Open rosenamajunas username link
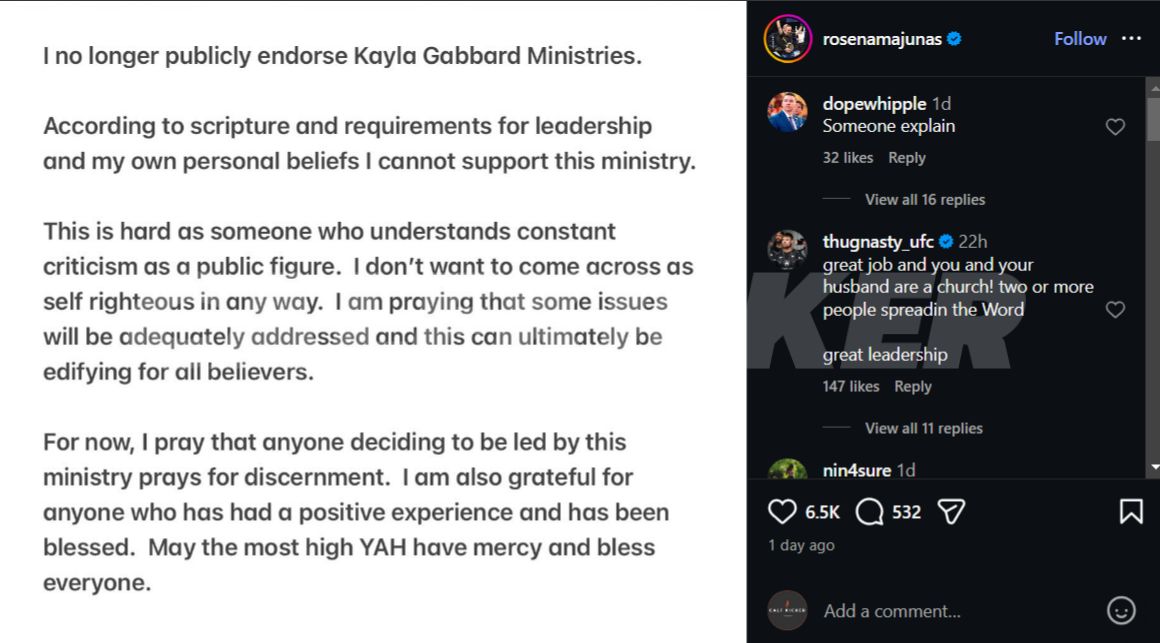1160x643 pixels. click(x=882, y=39)
